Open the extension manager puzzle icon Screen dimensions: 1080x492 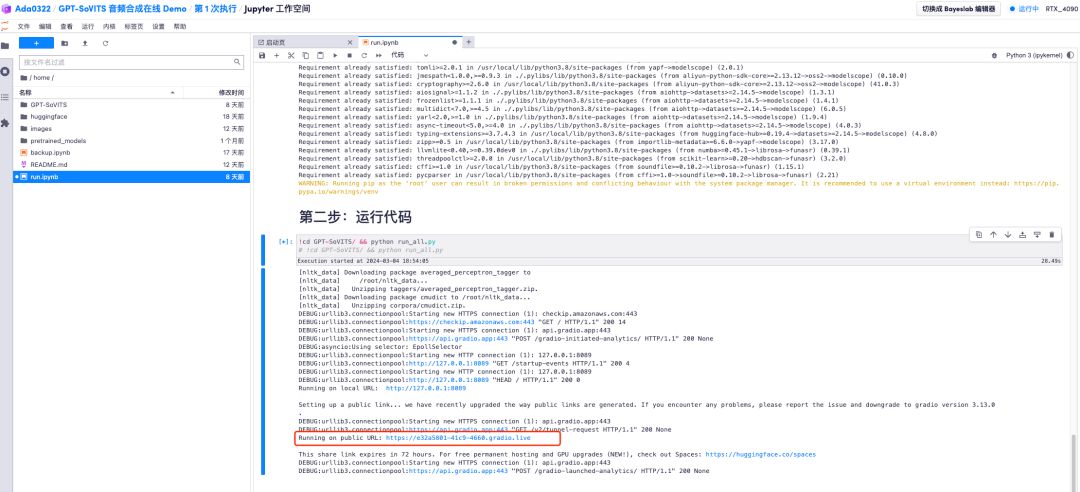pyautogui.click(x=6, y=123)
